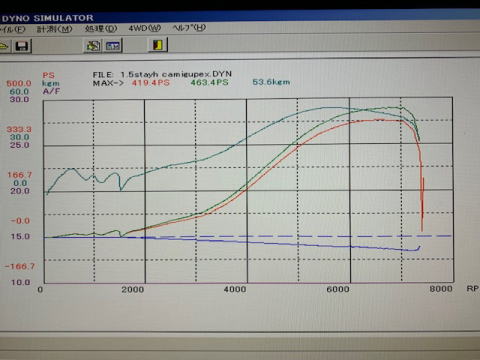The height and width of the screenshot is (360, 480).
Task: Click the MAX-> label
Action: [x=108, y=83]
